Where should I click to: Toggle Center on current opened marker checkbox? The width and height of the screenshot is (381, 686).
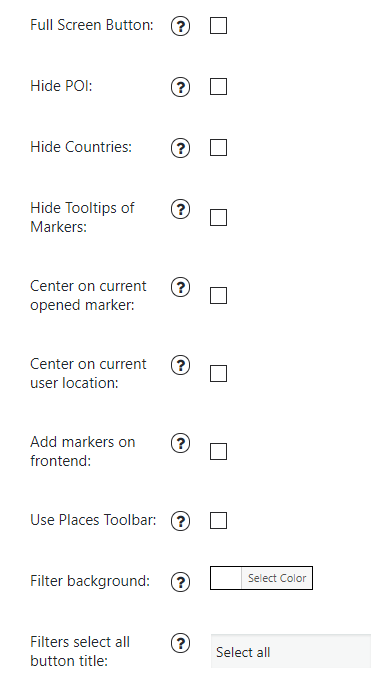(x=218, y=295)
